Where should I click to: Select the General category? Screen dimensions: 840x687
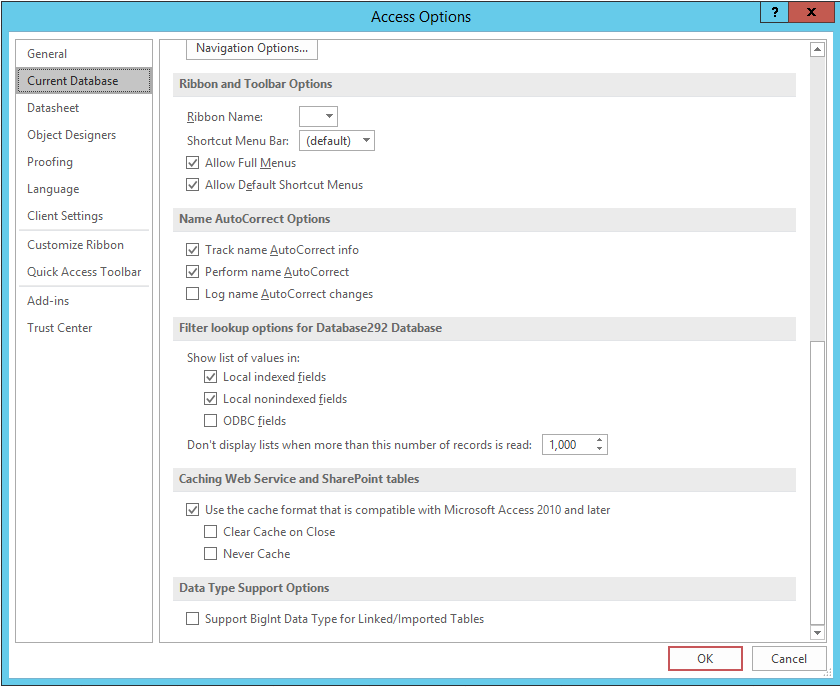pyautogui.click(x=47, y=54)
